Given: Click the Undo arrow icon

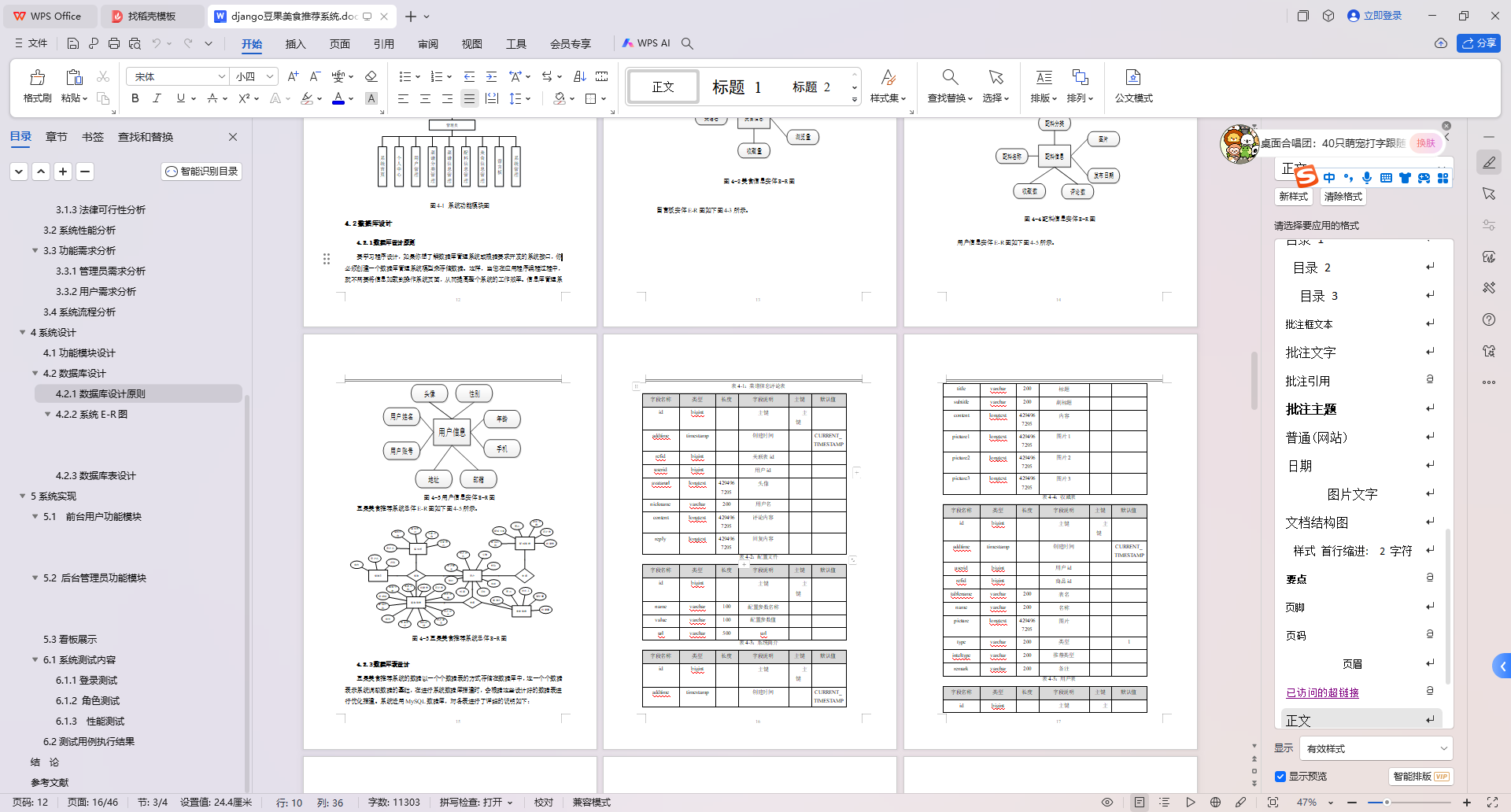Looking at the screenshot, I should coord(157,43).
